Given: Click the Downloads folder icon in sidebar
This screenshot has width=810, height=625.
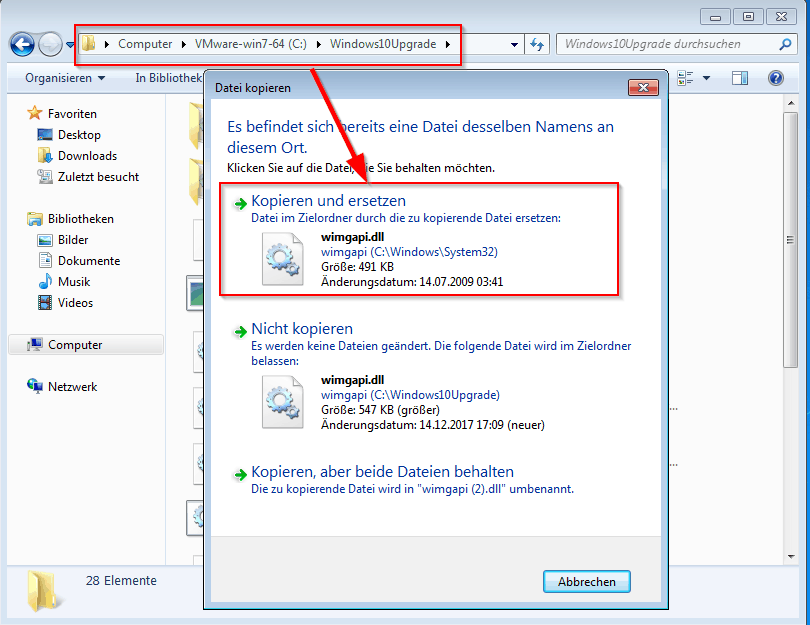Looking at the screenshot, I should tap(44, 155).
